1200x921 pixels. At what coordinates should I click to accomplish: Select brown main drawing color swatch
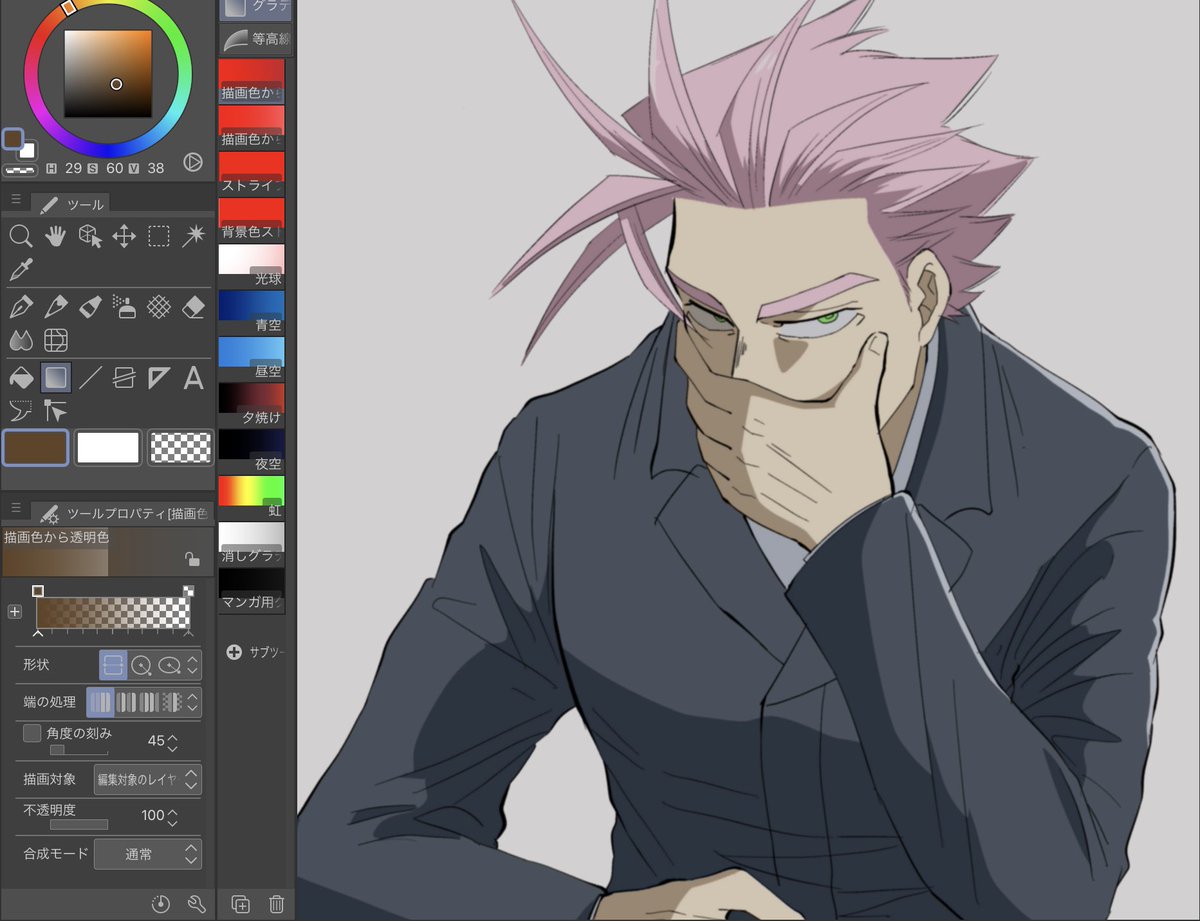pos(35,448)
